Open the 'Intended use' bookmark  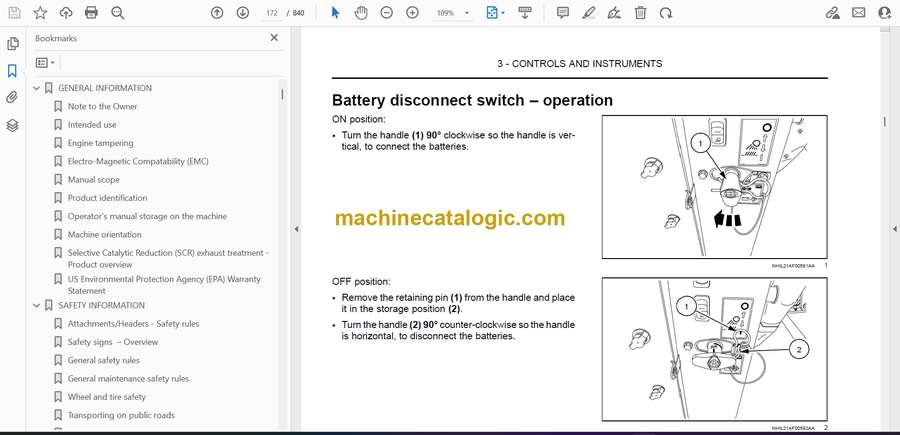pos(92,125)
